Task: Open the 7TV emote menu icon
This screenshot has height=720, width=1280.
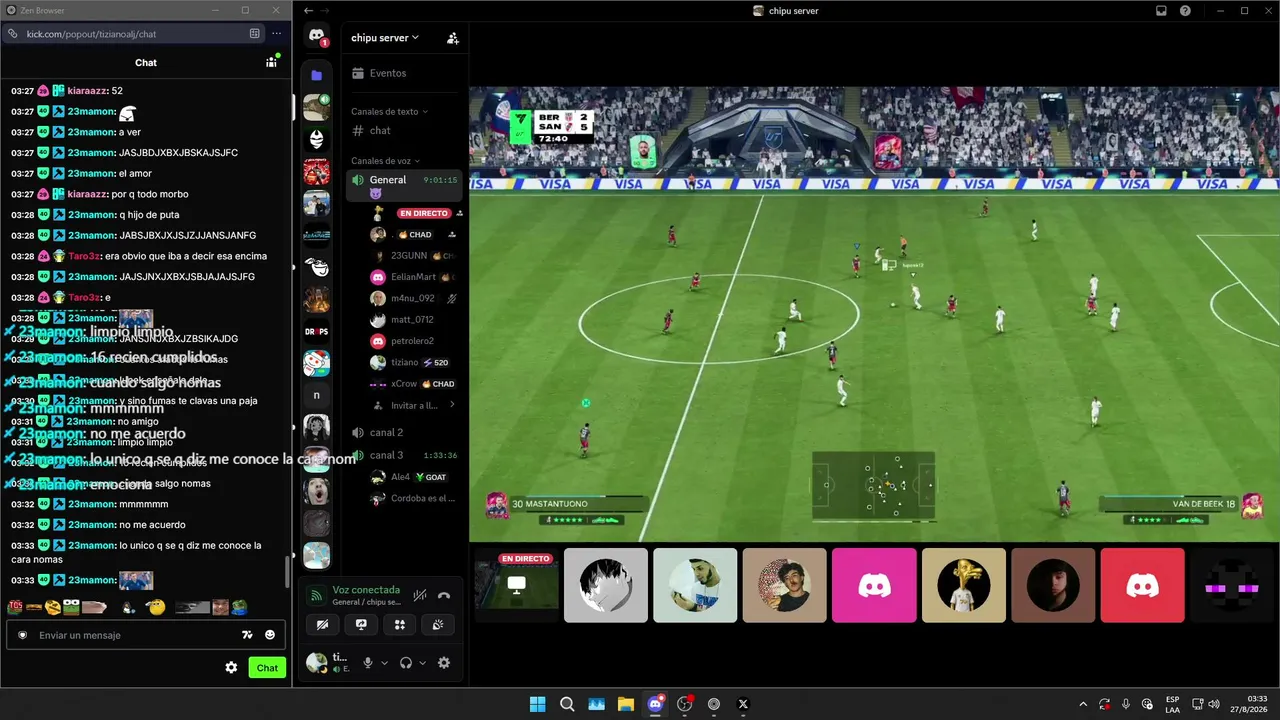Action: 247,635
